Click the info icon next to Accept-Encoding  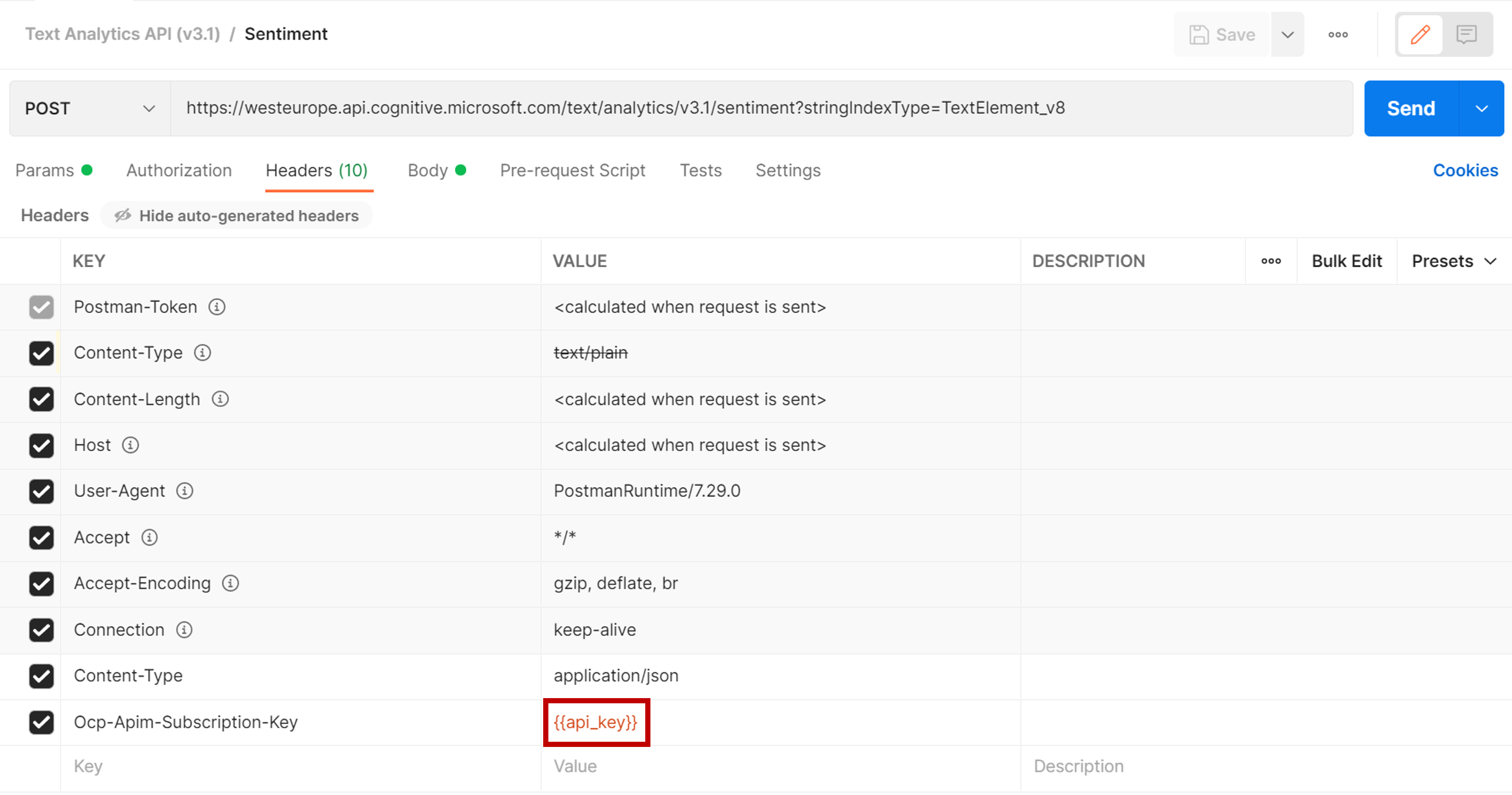pos(230,583)
